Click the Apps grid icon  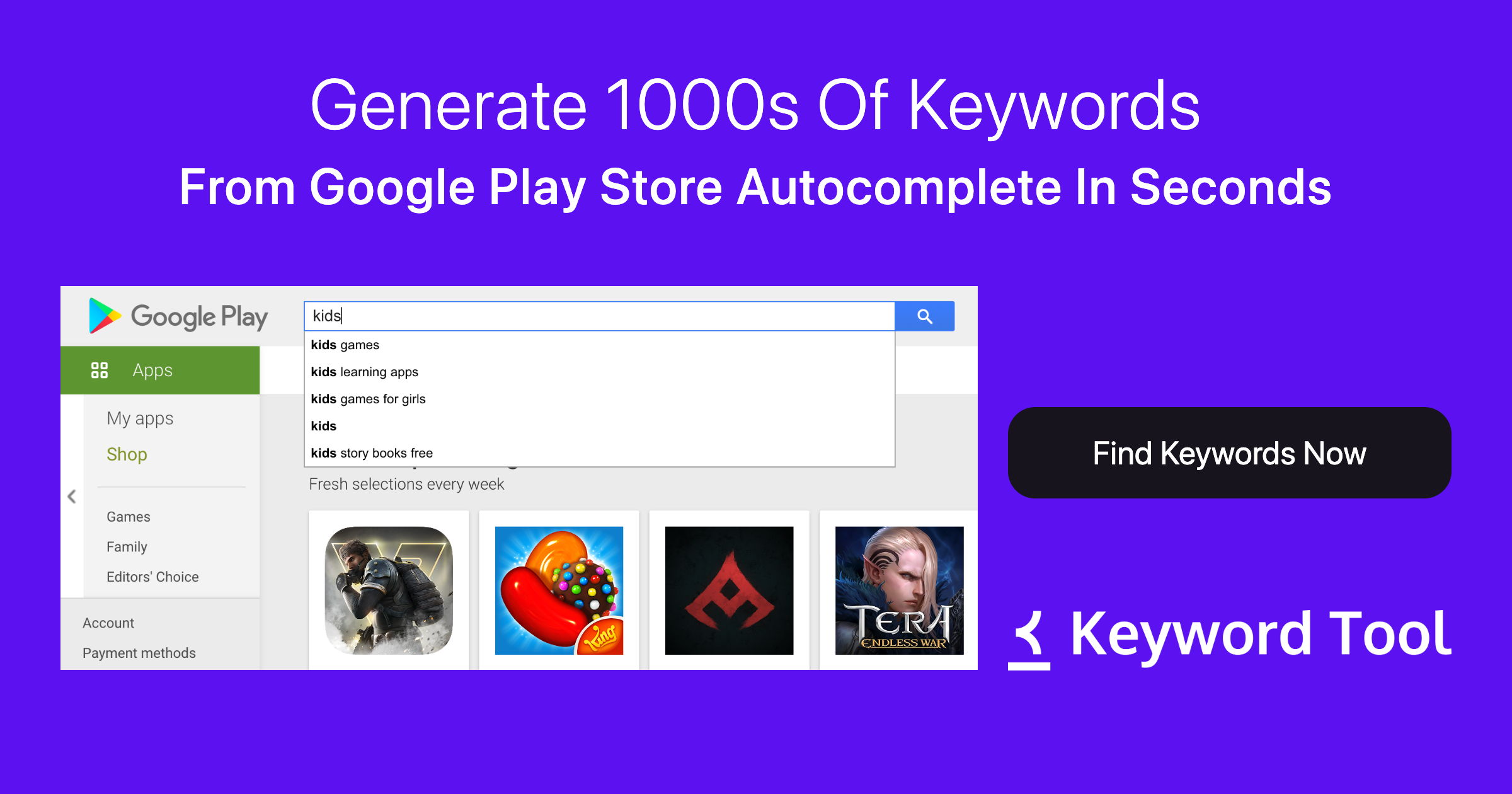pos(101,365)
